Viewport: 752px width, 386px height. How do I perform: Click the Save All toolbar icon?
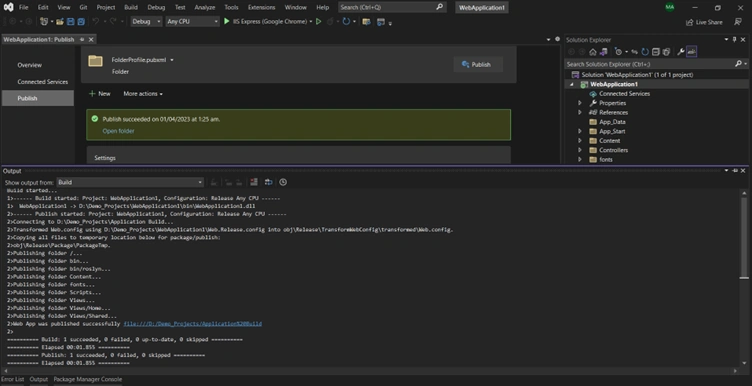[81, 22]
